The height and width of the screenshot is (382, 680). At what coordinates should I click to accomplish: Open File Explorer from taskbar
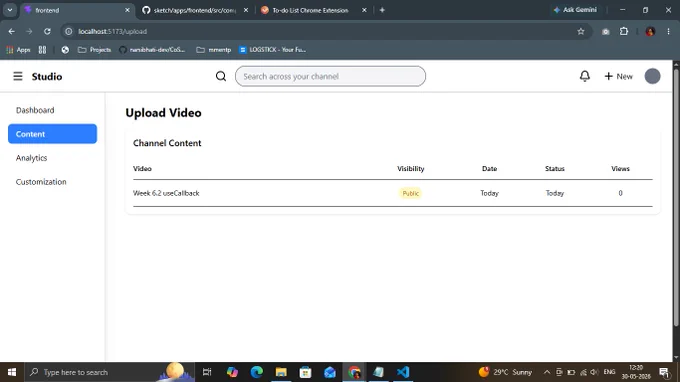click(281, 372)
